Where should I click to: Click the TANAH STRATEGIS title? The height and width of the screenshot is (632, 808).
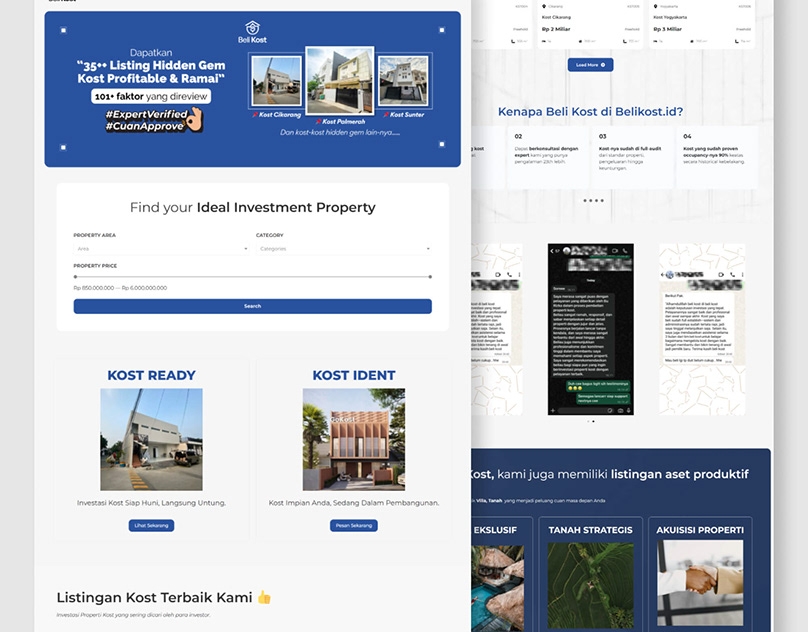tap(591, 530)
